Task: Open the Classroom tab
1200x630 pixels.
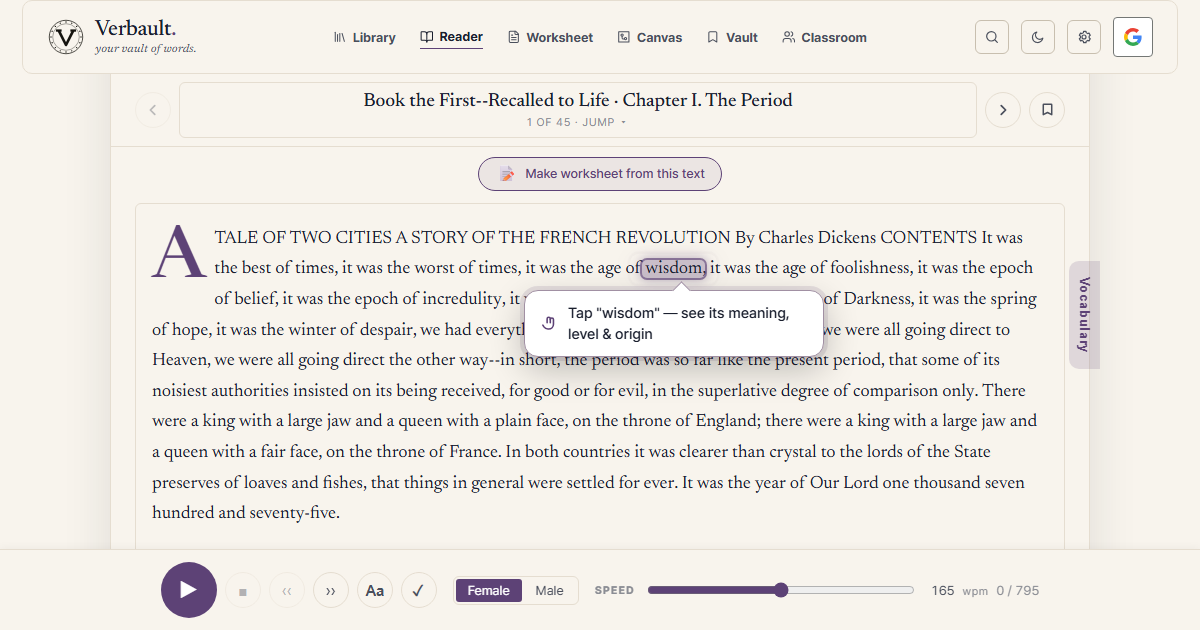Action: click(824, 37)
